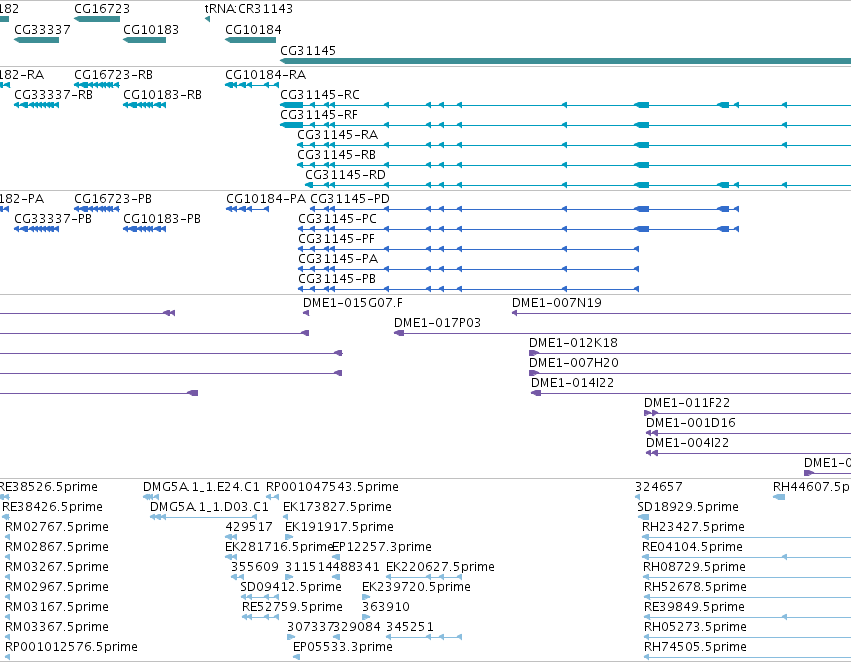
Task: Click EST RE52759.5prime
Action: [x=292, y=607]
